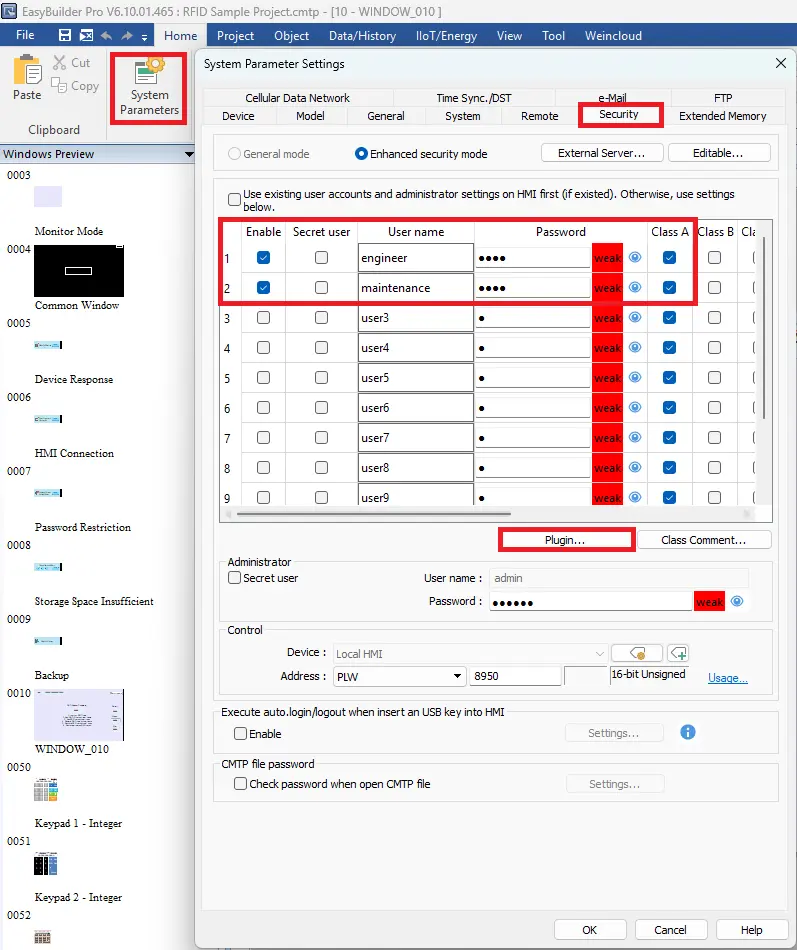Select General mode radio button

click(234, 154)
